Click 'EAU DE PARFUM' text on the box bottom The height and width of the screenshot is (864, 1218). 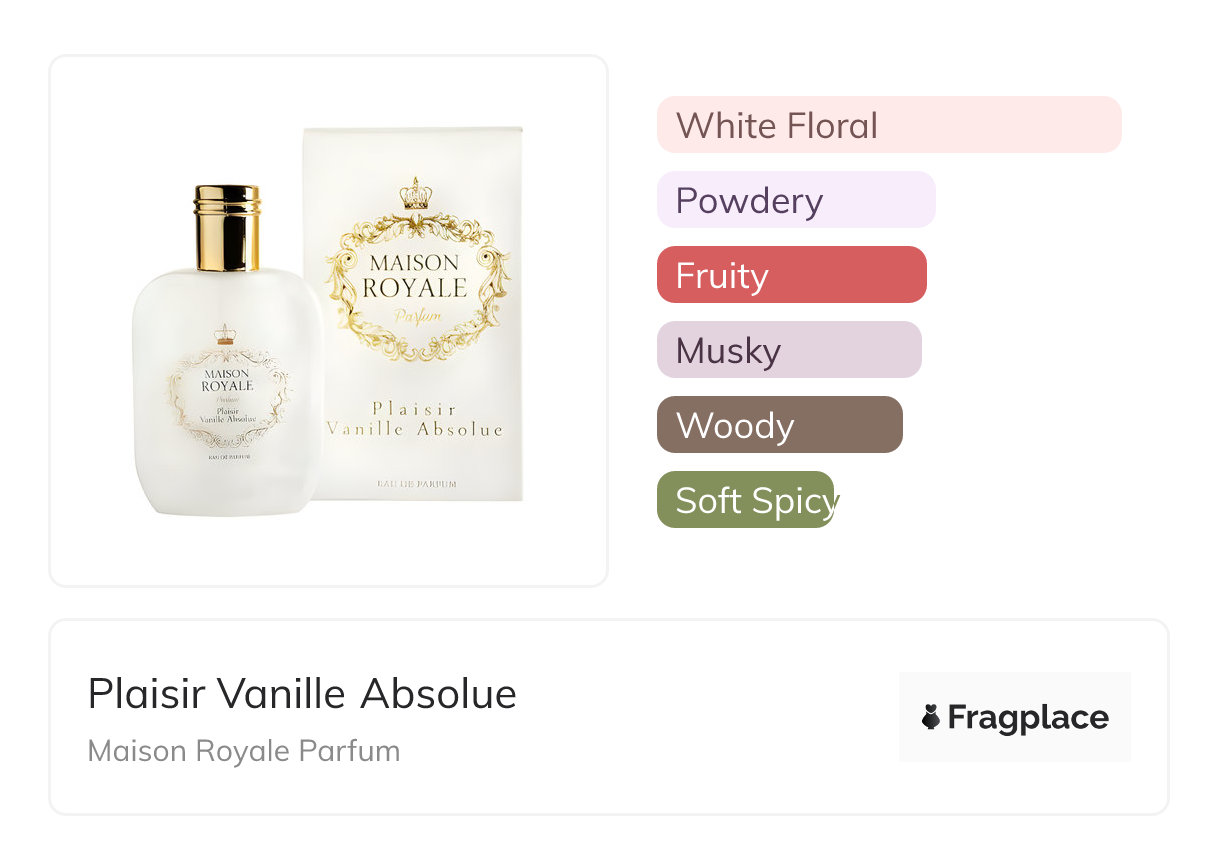[416, 484]
